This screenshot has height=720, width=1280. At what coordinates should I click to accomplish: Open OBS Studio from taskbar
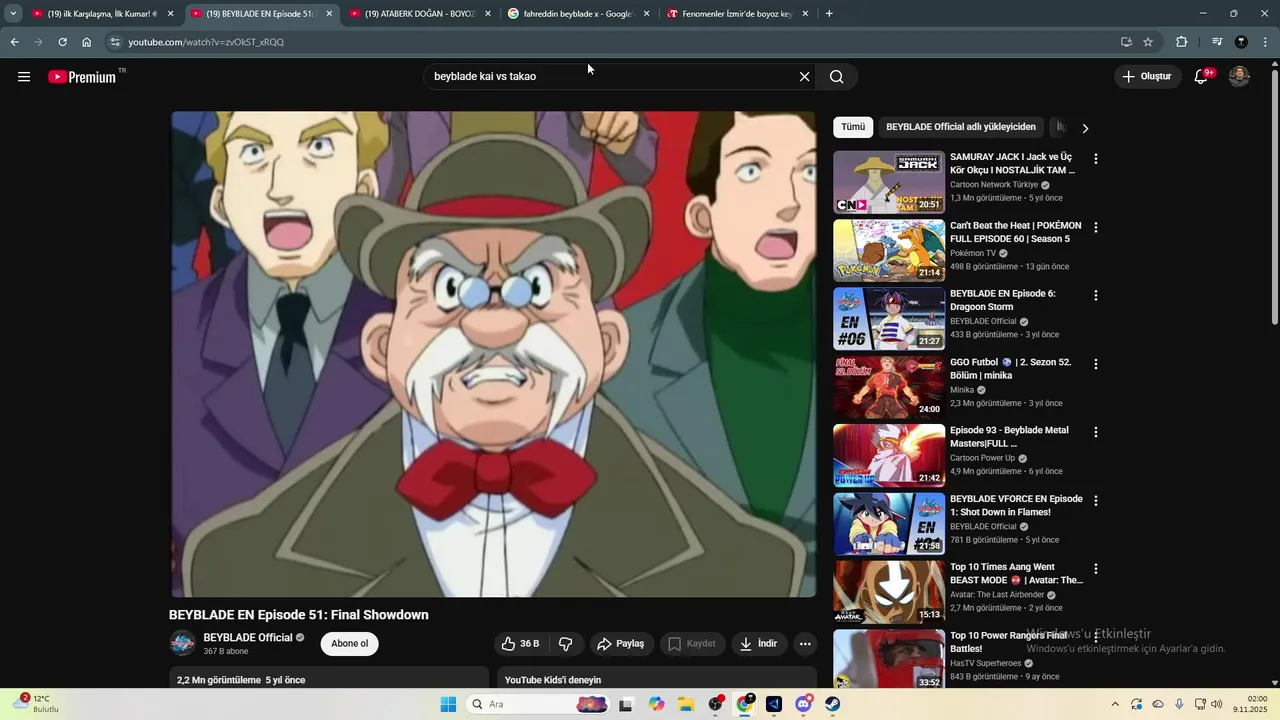[x=716, y=704]
